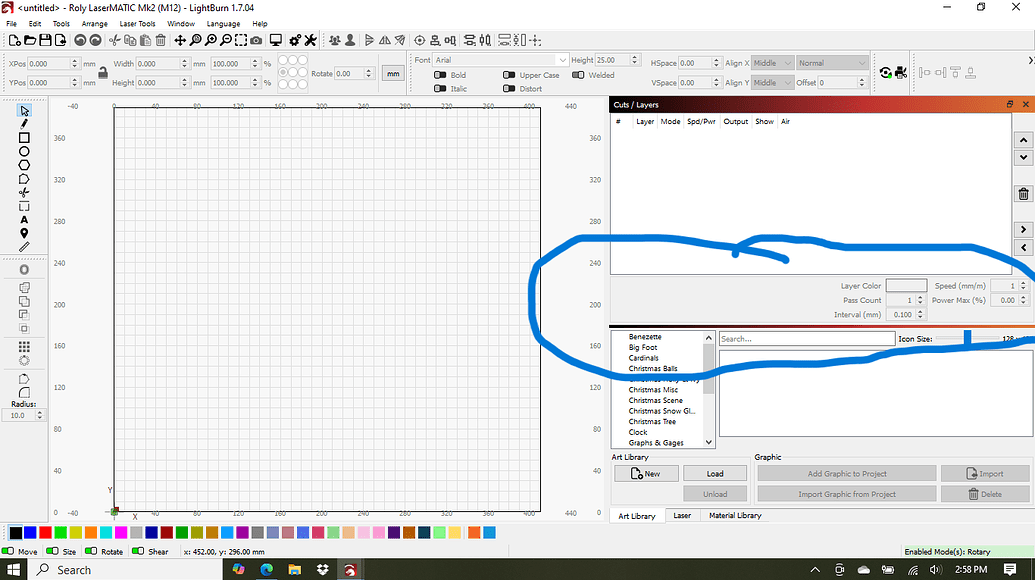The image size is (1035, 580).
Task: Undo the last action
Action: tap(80, 40)
